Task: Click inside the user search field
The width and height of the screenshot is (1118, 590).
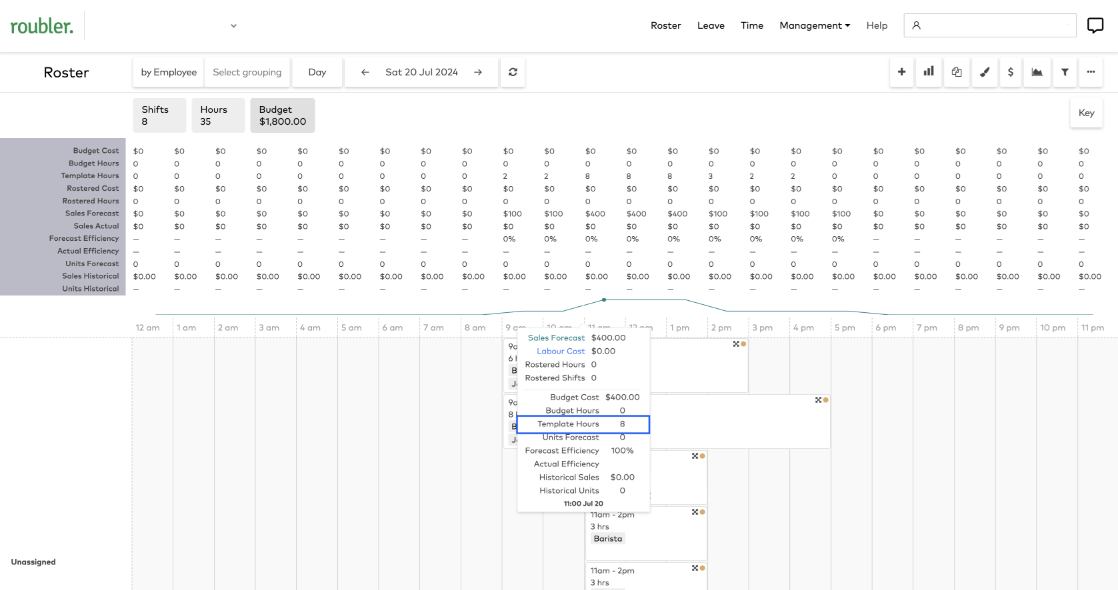Action: point(990,26)
